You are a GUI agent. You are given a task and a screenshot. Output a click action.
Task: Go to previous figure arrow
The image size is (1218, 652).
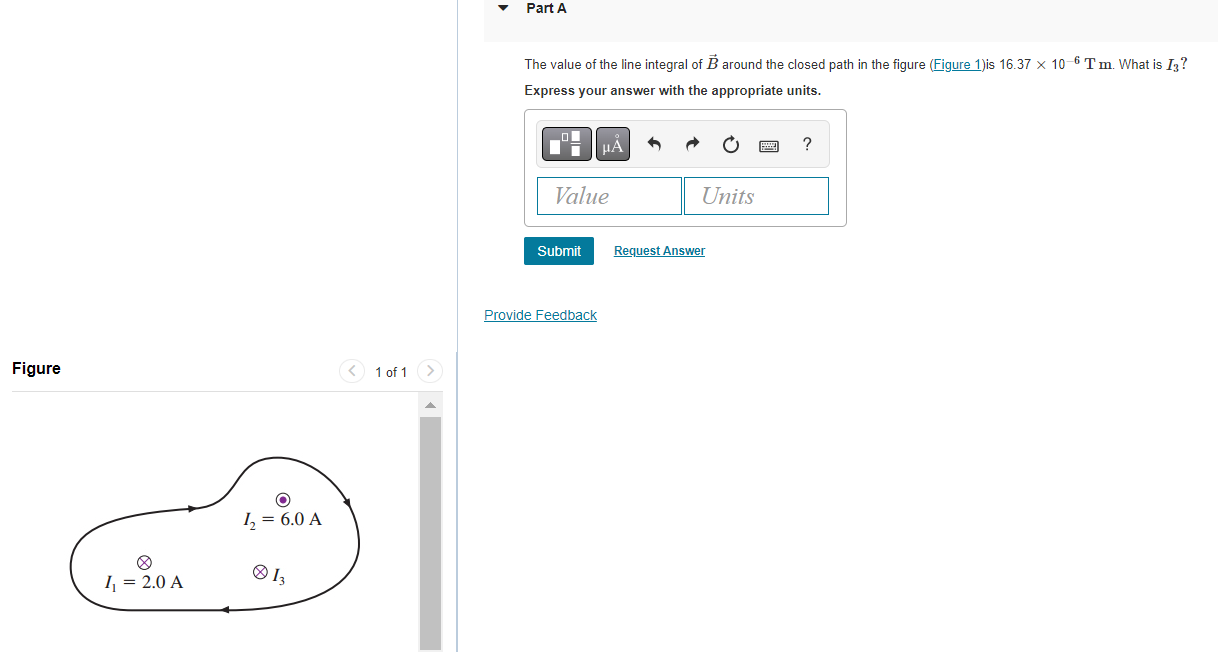tap(352, 371)
